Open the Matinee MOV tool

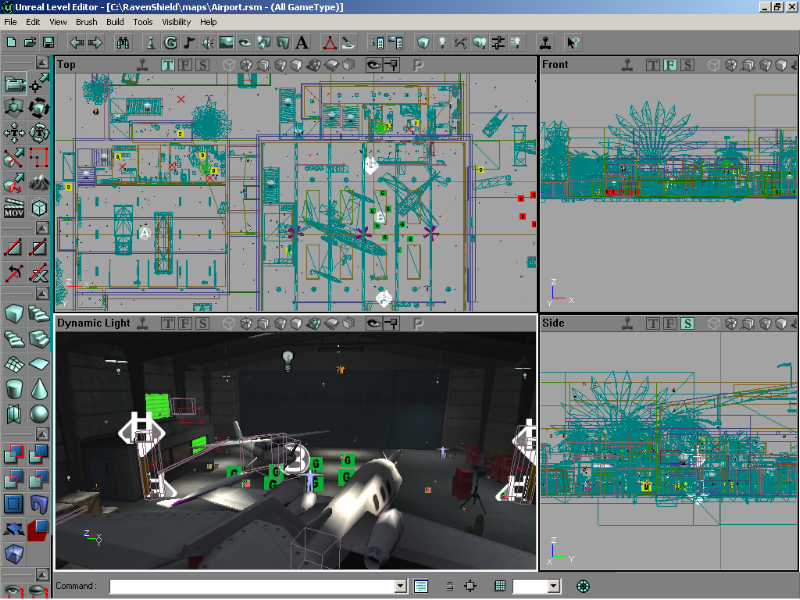tap(14, 208)
